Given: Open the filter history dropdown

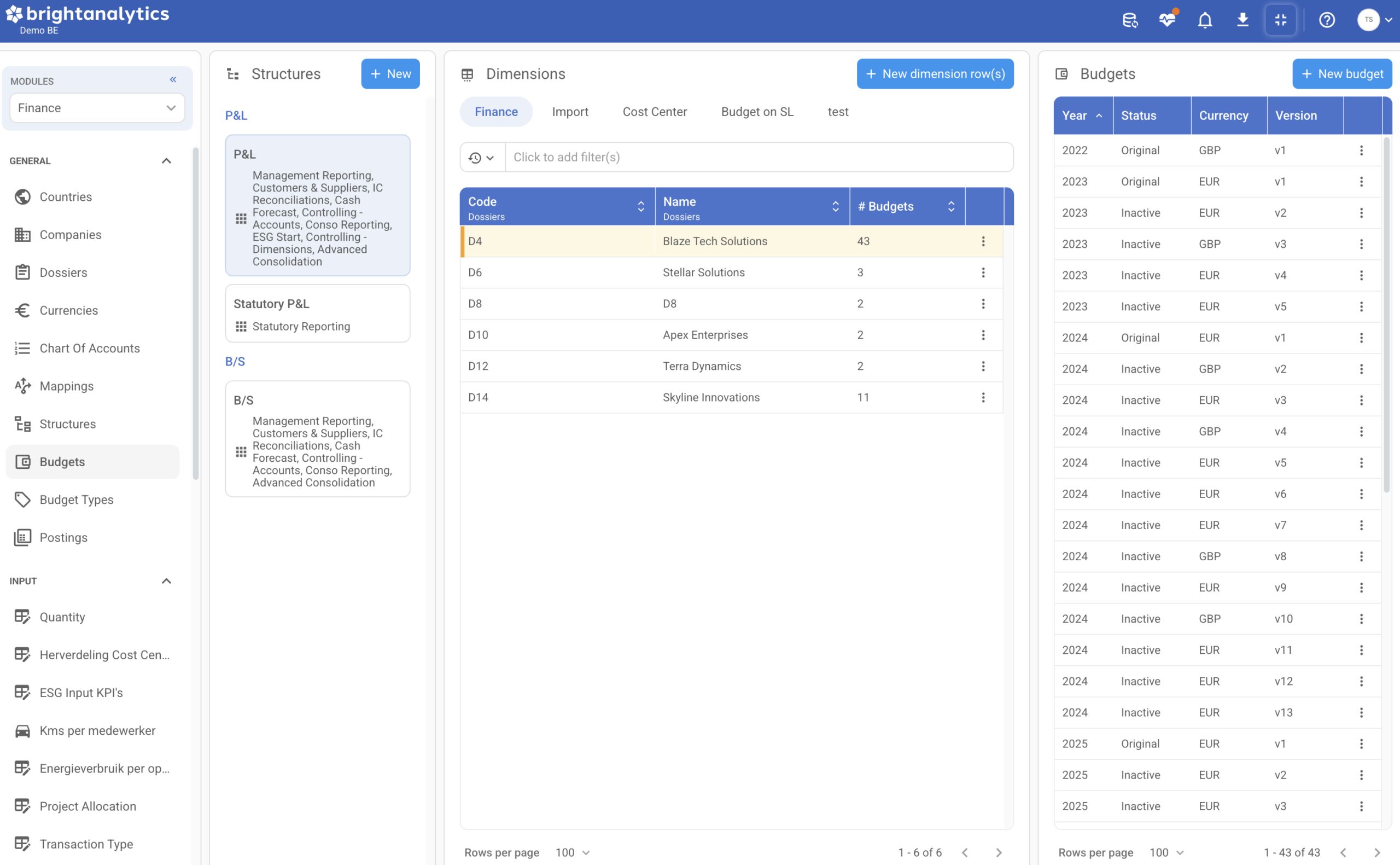Looking at the screenshot, I should (482, 158).
